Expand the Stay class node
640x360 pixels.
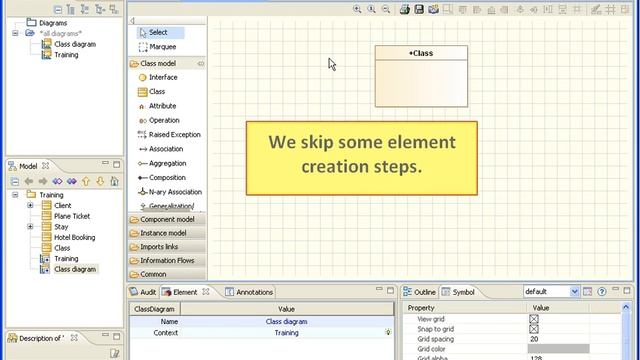(x=30, y=227)
